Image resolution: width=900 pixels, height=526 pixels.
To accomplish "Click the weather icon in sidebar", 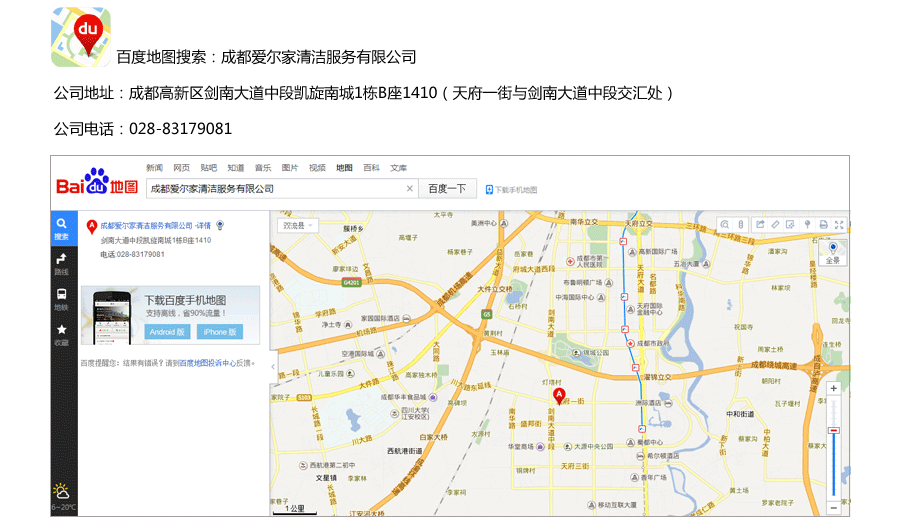I will pos(61,492).
